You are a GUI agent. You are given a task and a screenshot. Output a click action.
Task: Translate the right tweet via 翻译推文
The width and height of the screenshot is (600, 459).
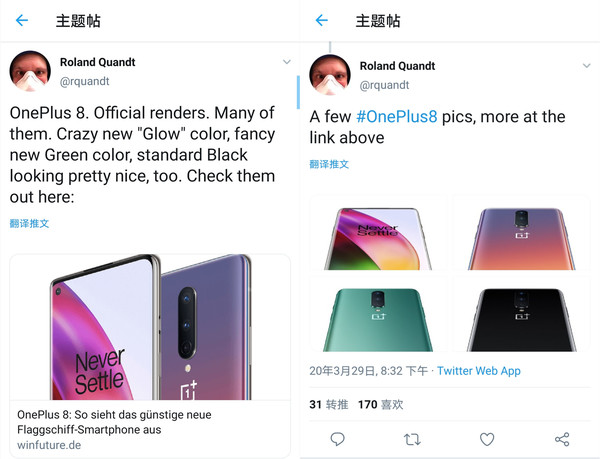pyautogui.click(x=329, y=164)
